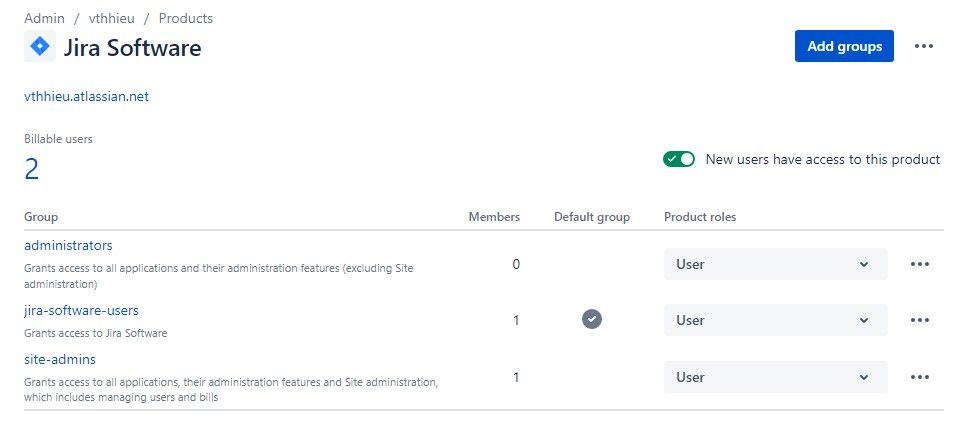Image resolution: width=964 pixels, height=423 pixels.
Task: Go to the Admin breadcrumb
Action: tap(44, 18)
